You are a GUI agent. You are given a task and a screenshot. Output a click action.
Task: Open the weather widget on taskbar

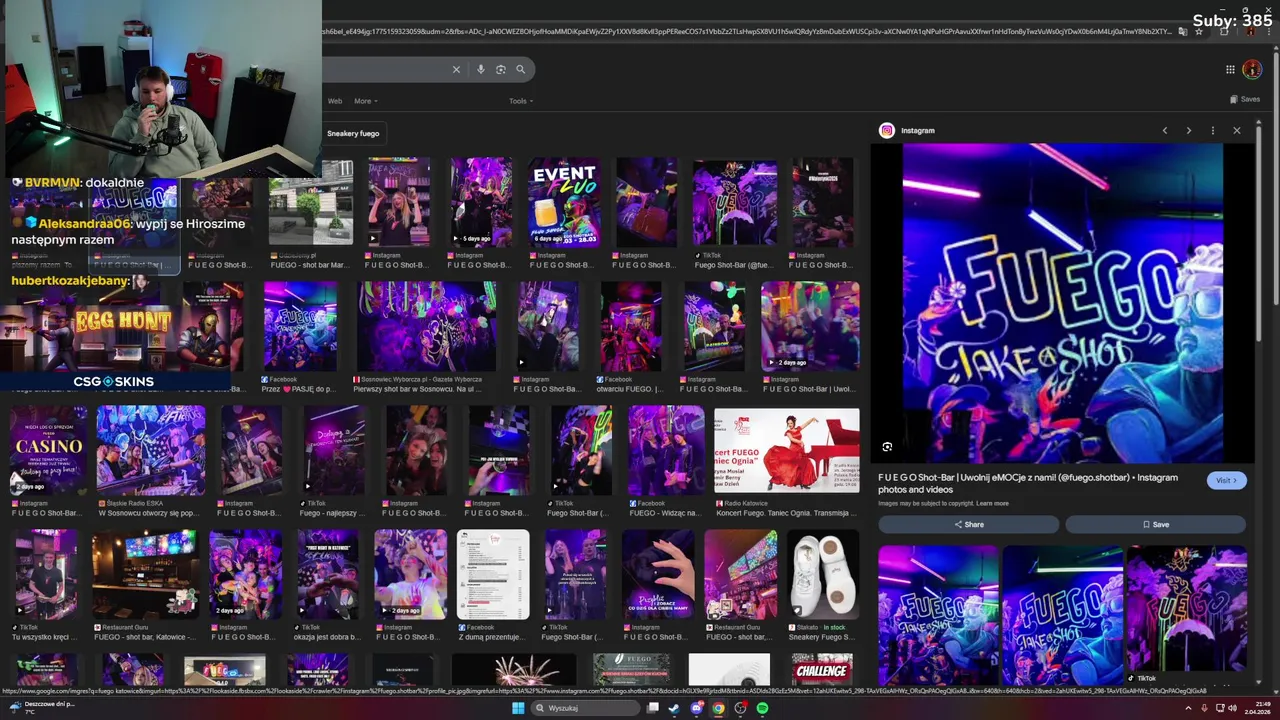click(x=42, y=708)
